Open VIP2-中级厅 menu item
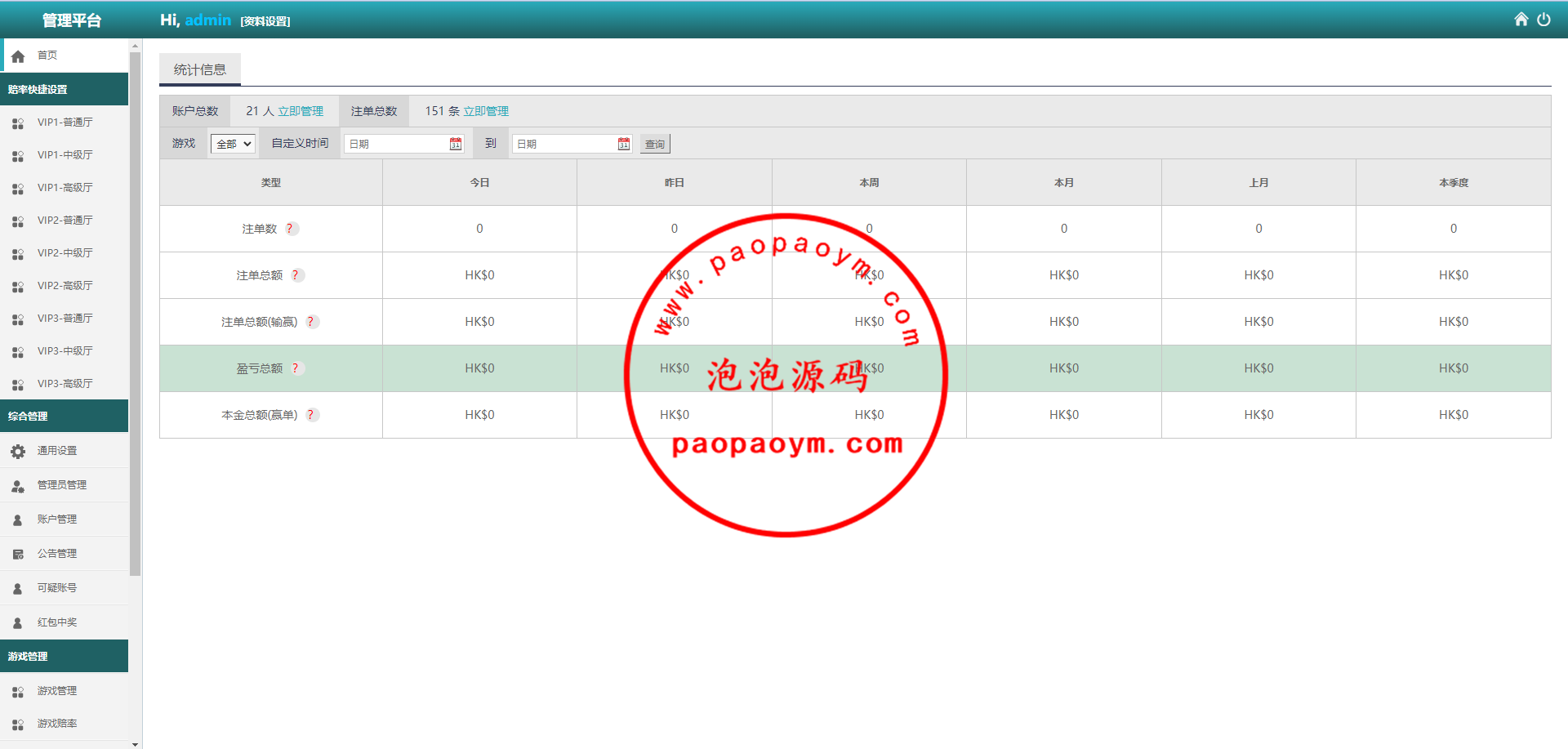This screenshot has height=749, width=1568. pyautogui.click(x=64, y=253)
